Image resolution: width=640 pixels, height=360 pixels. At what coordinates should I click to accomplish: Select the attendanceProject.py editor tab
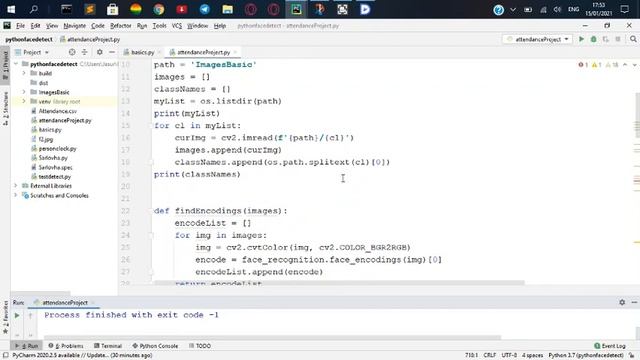pos(203,52)
